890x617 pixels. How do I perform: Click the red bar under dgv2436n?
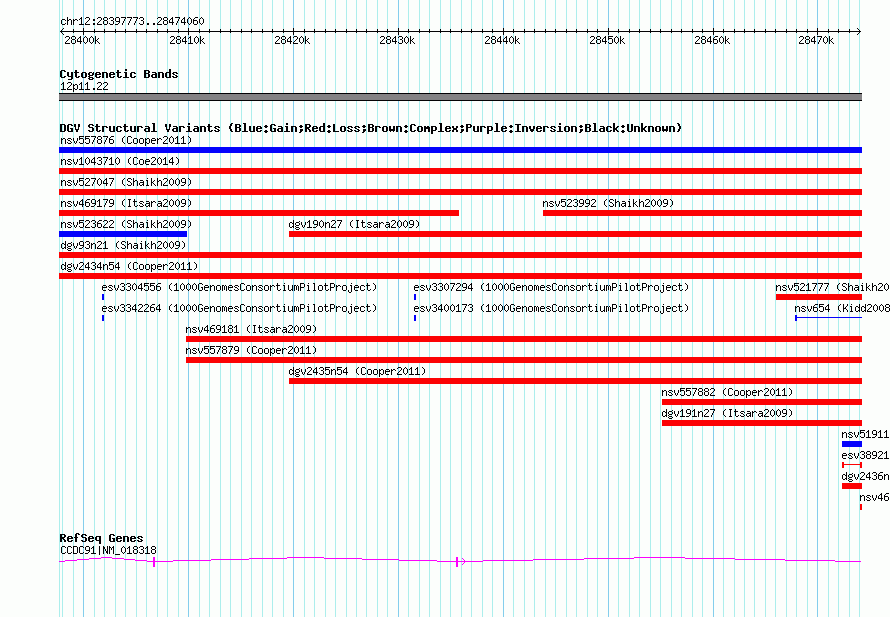click(852, 486)
